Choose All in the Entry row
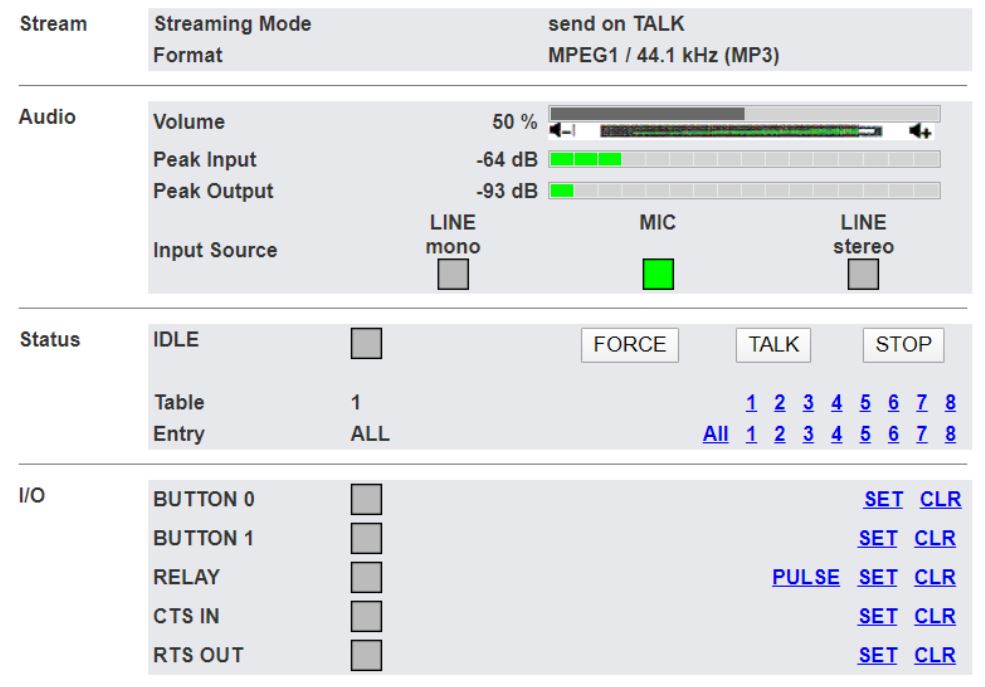 (714, 434)
